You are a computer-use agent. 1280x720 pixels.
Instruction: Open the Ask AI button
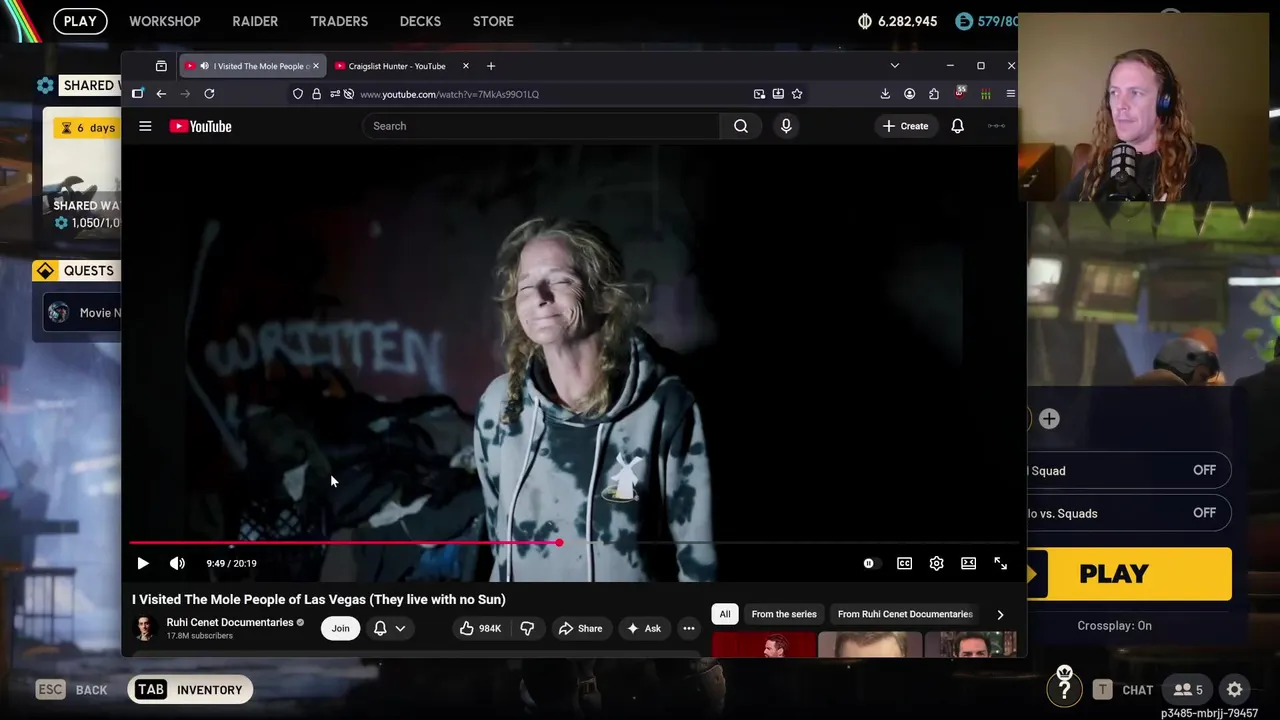pos(643,628)
